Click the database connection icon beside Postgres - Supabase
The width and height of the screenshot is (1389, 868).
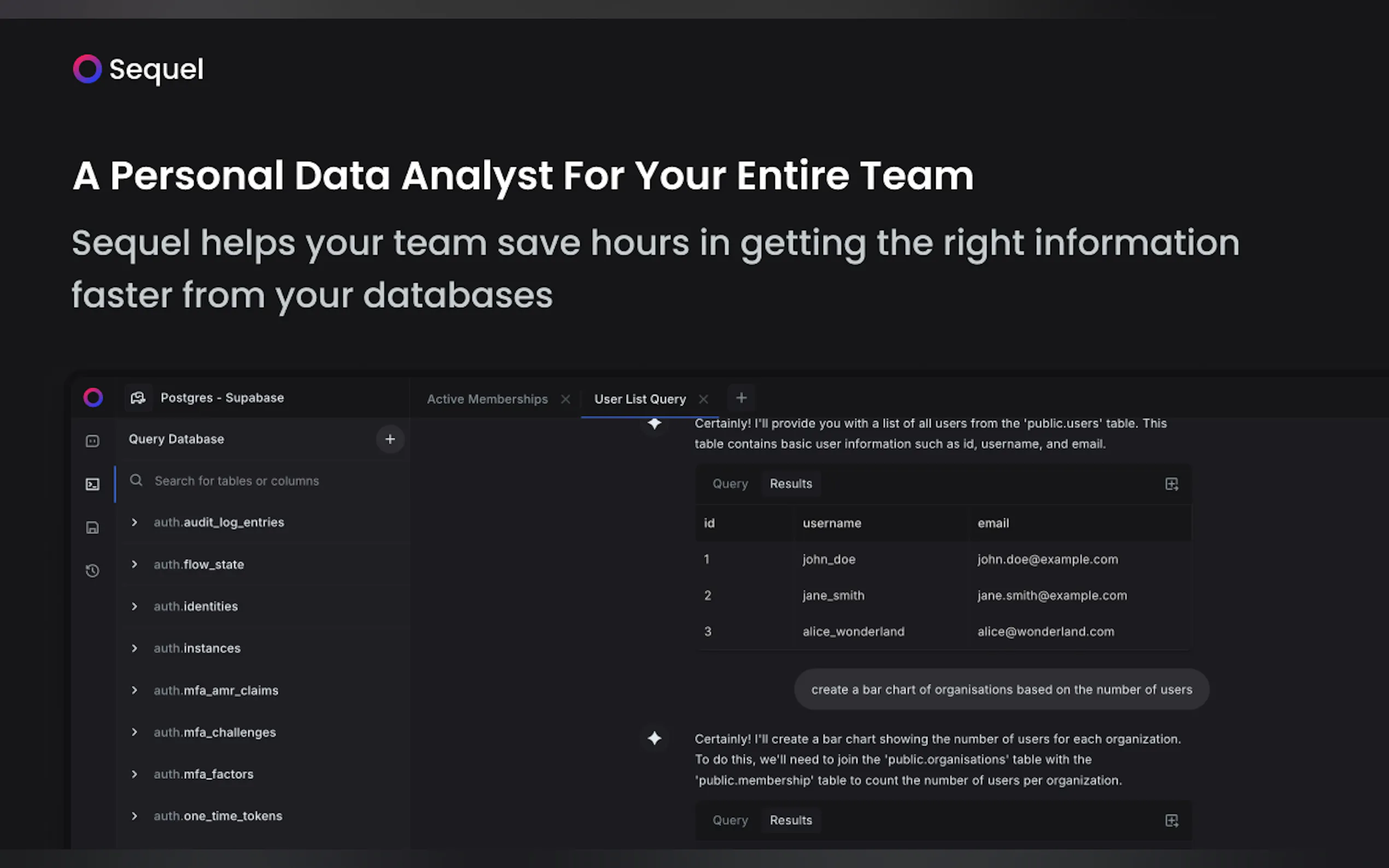click(x=138, y=398)
